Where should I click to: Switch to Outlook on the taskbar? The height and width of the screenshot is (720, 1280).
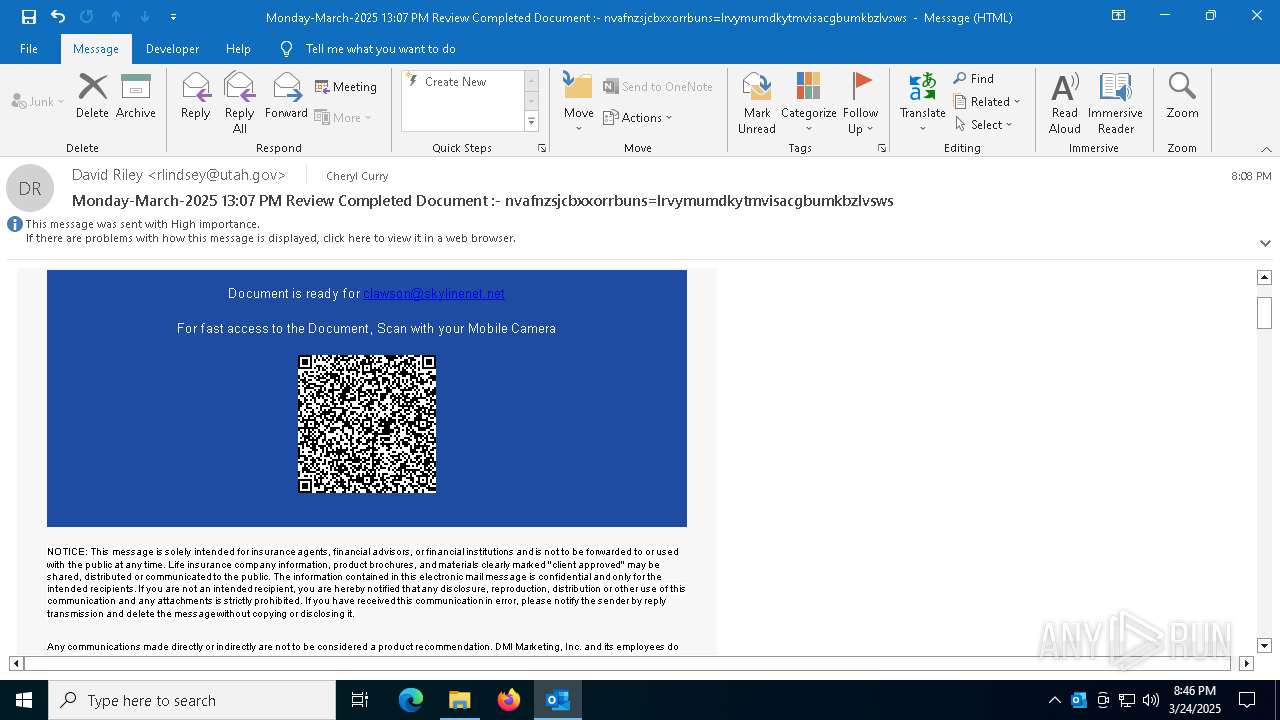(x=558, y=700)
